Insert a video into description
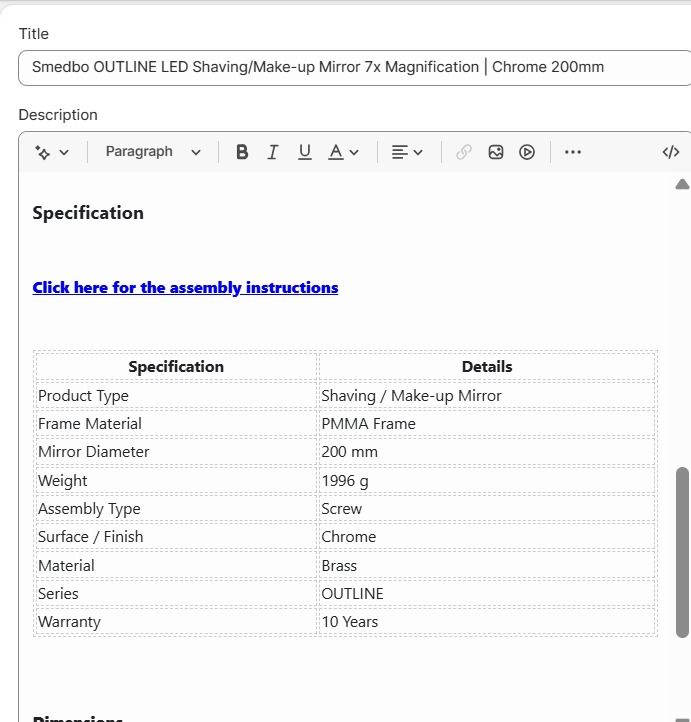Viewport: 691px width, 722px height. point(527,152)
